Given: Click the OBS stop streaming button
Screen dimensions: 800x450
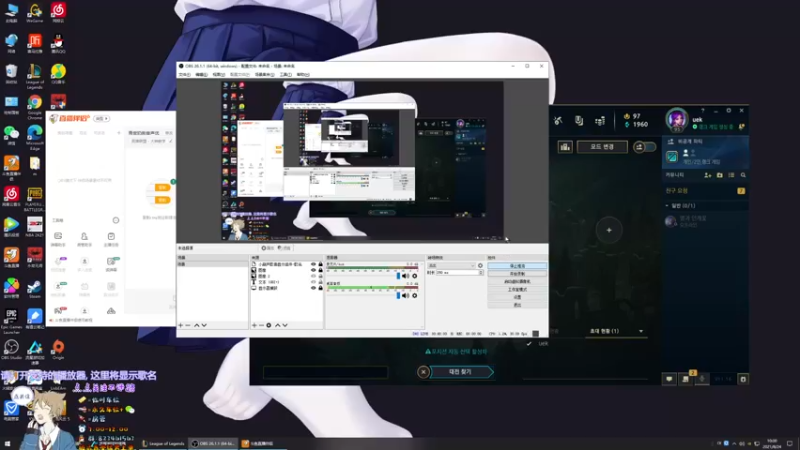Looking at the screenshot, I should [x=517, y=266].
